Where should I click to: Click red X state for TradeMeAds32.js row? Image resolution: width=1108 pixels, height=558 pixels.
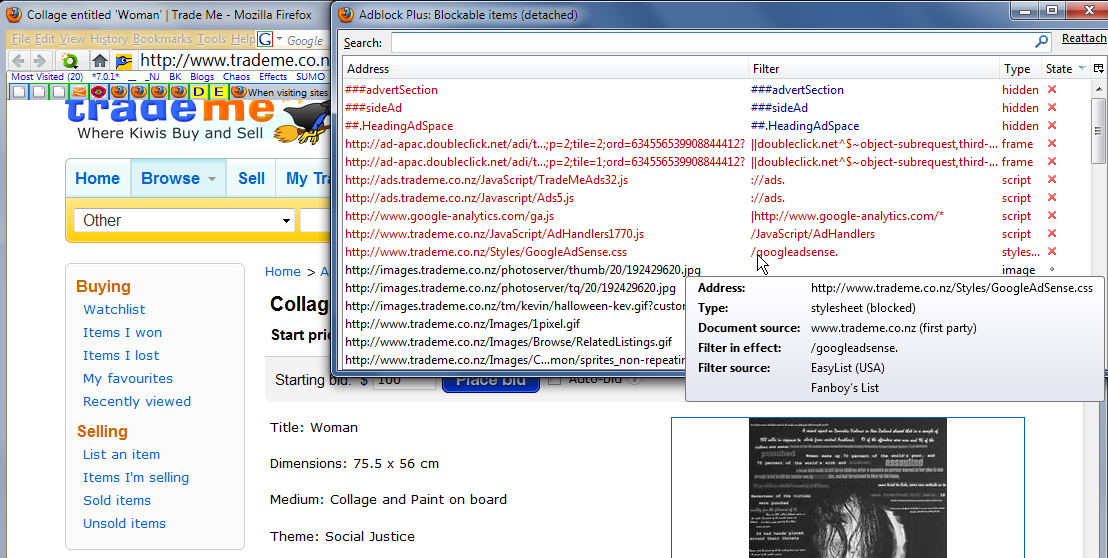coord(1052,179)
